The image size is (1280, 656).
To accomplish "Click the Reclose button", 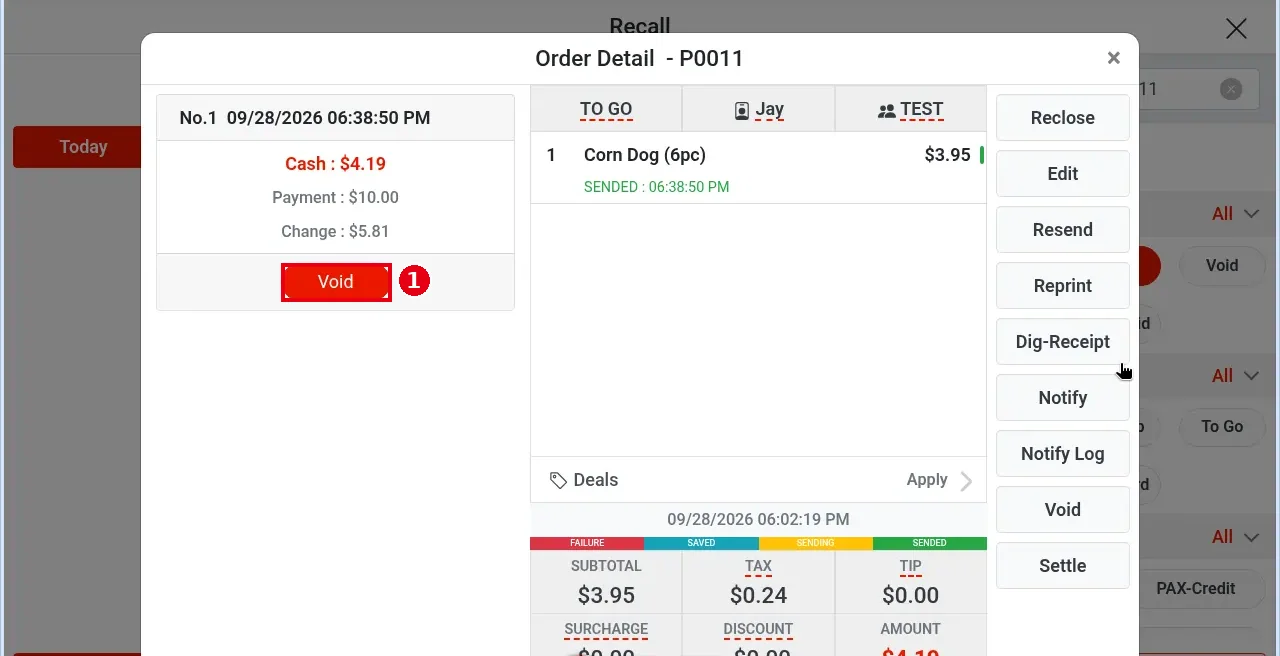I will point(1062,118).
